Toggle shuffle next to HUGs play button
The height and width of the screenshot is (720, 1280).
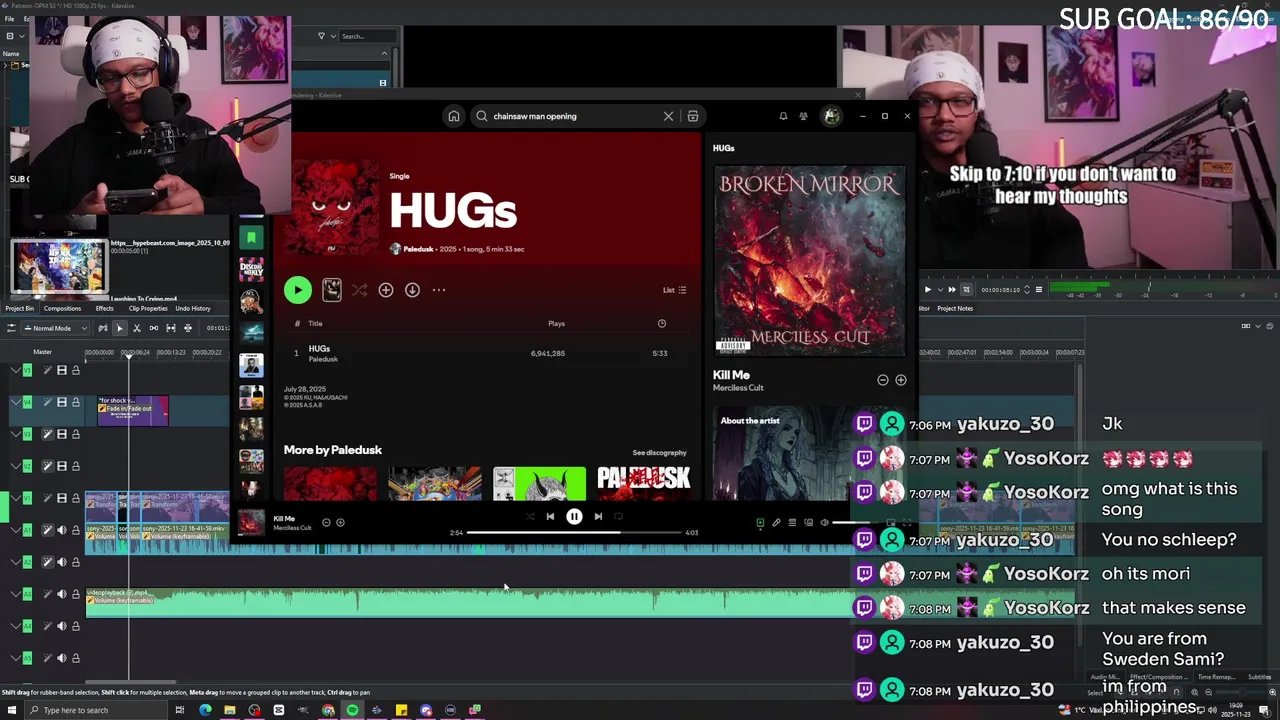[360, 290]
